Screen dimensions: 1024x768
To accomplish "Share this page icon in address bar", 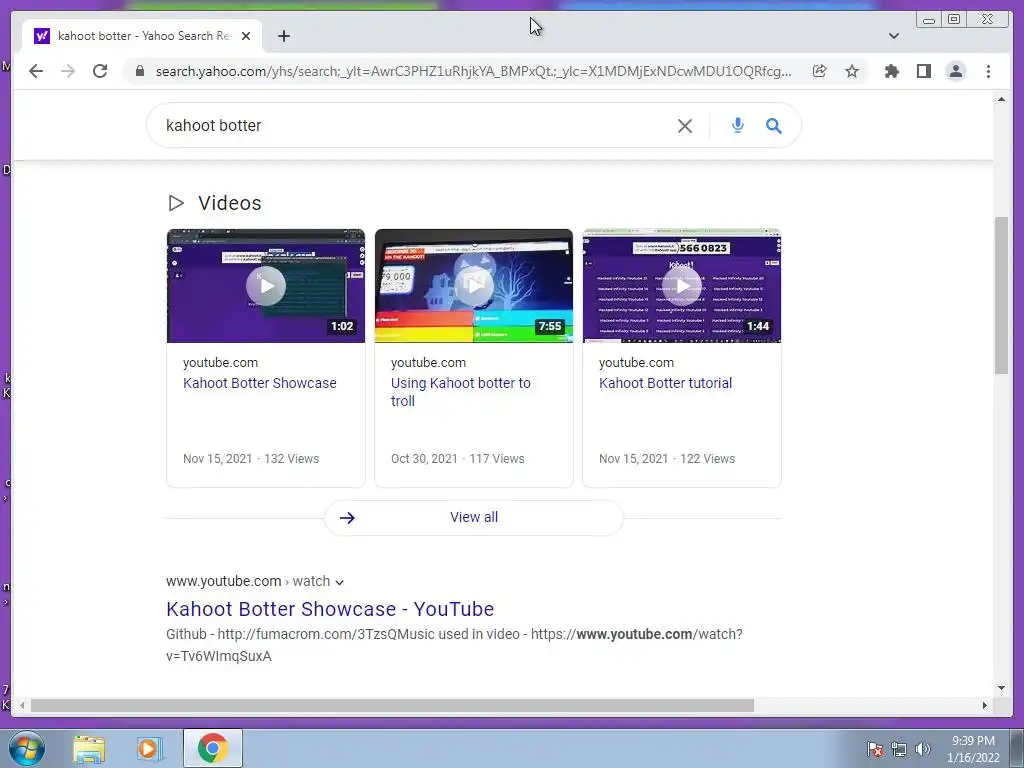I will (x=820, y=71).
